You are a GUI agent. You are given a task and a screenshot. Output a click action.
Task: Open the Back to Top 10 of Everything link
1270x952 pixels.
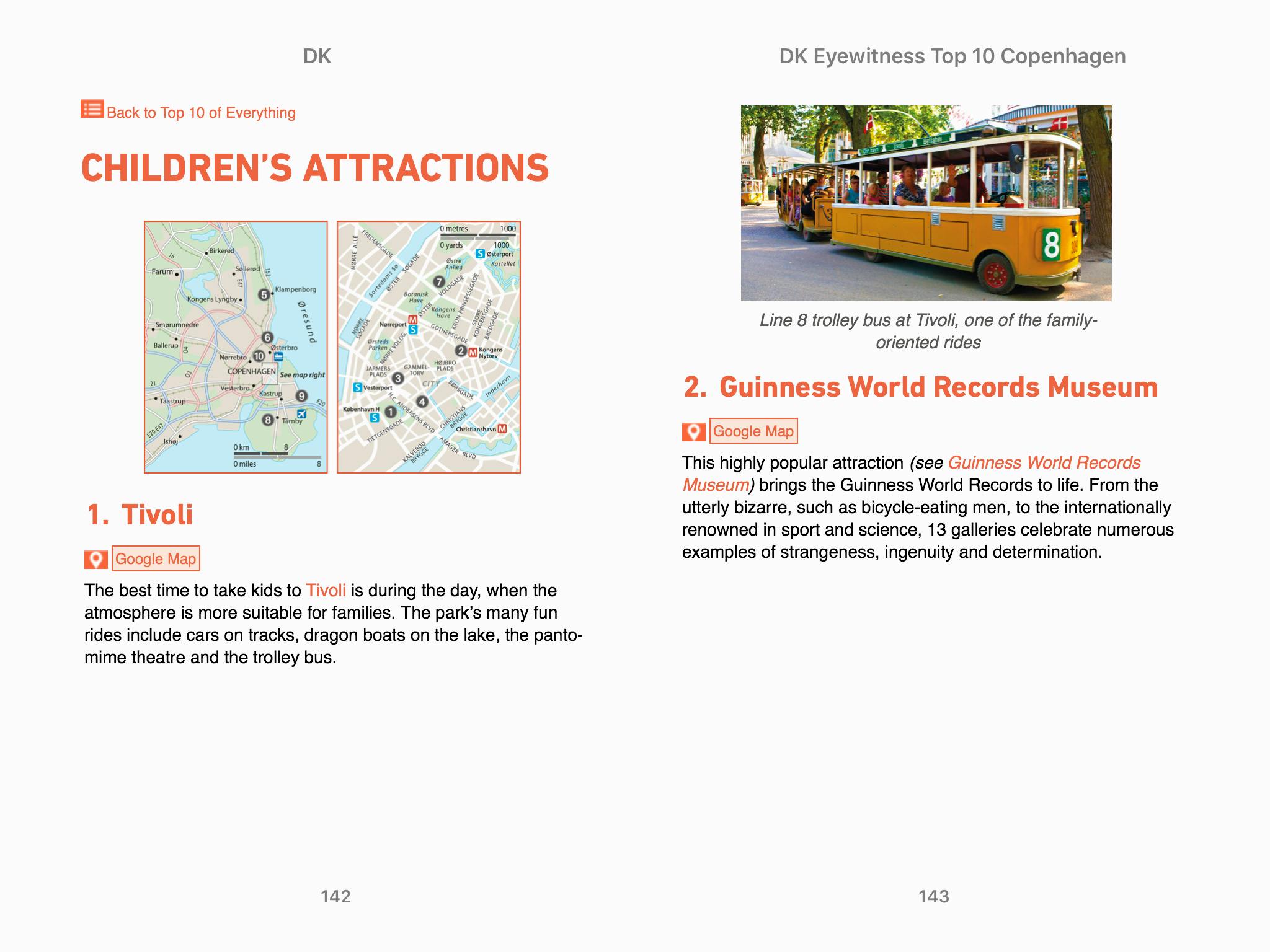click(201, 113)
